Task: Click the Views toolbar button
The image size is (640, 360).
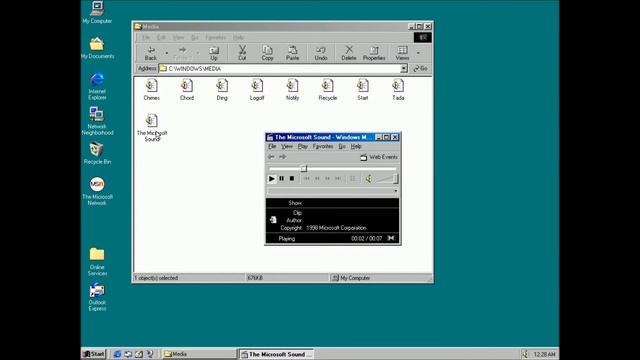Action: point(402,53)
